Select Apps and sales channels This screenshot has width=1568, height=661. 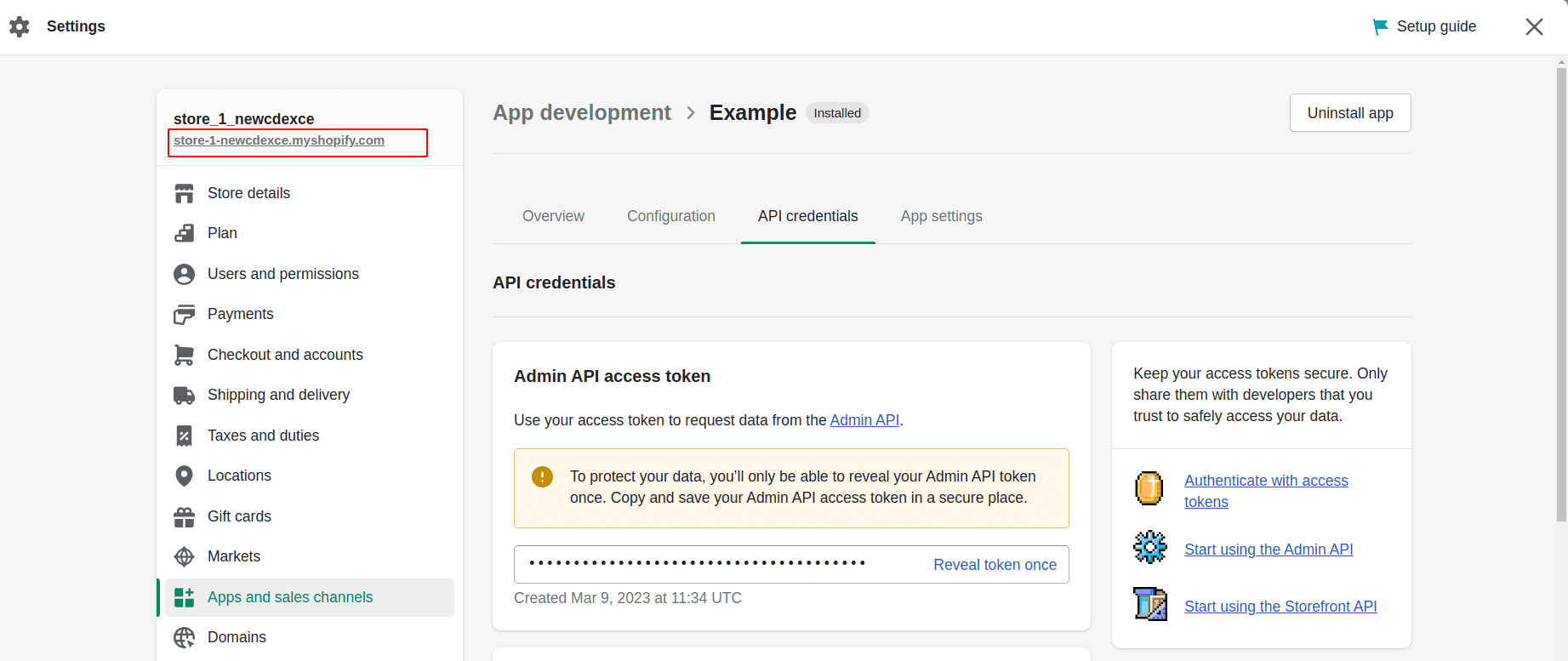point(290,597)
